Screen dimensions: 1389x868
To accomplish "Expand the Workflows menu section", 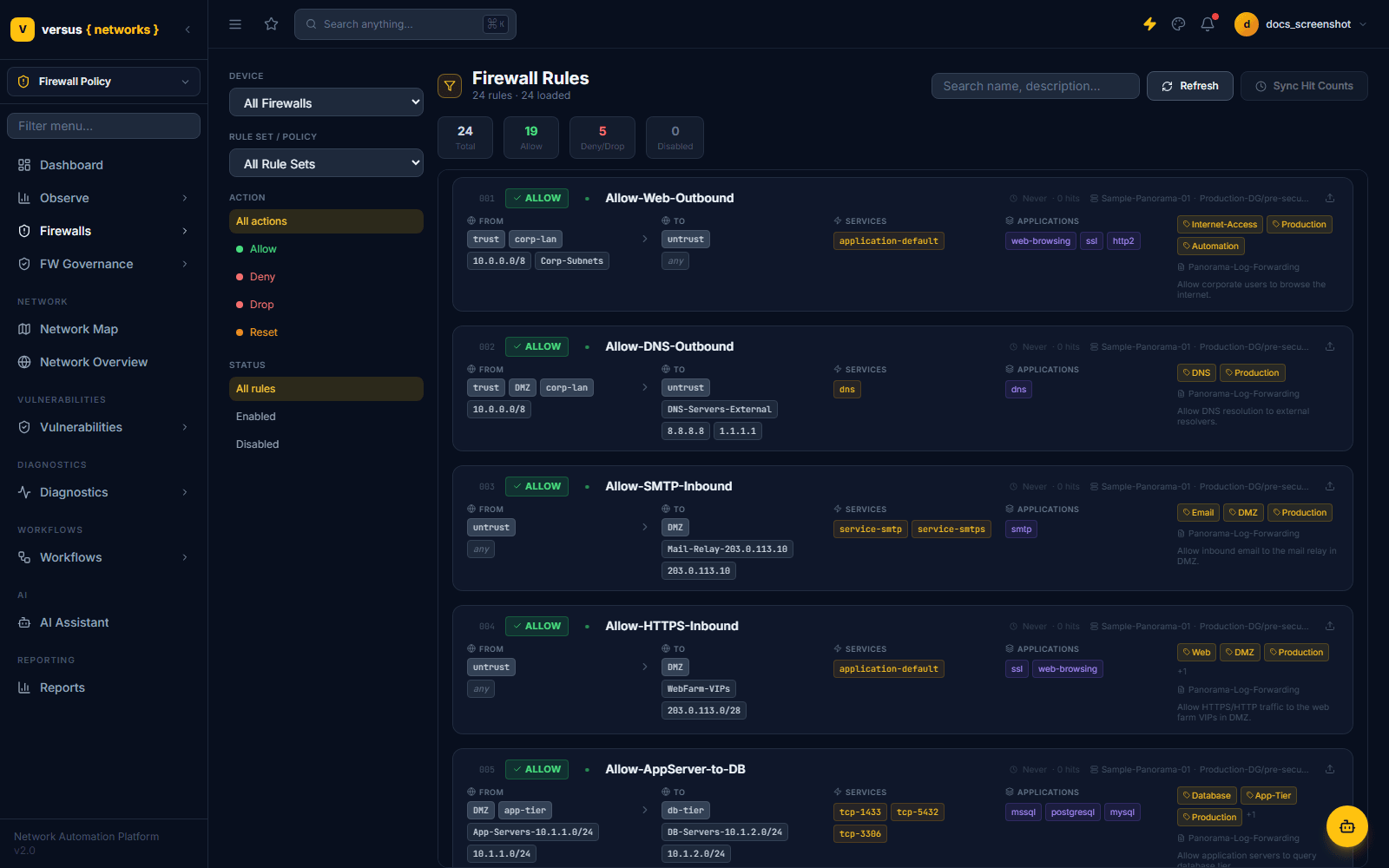I will pos(103,557).
